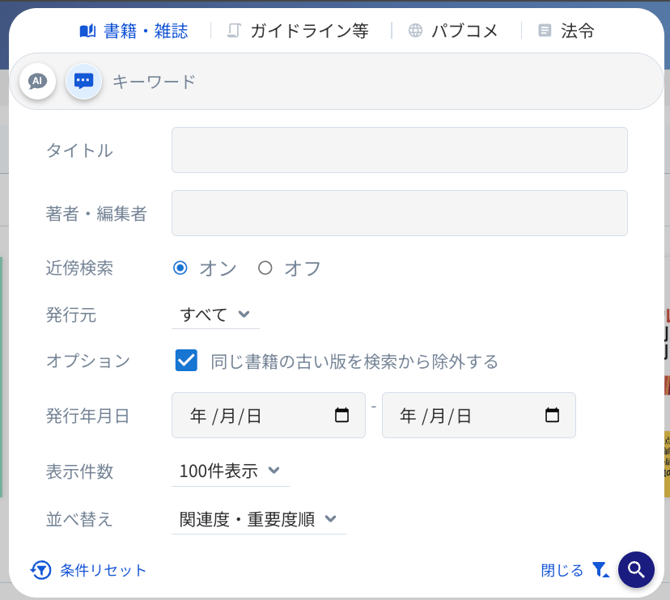Click the AI chat search icon
Image resolution: width=670 pixels, height=600 pixels.
pos(37,81)
